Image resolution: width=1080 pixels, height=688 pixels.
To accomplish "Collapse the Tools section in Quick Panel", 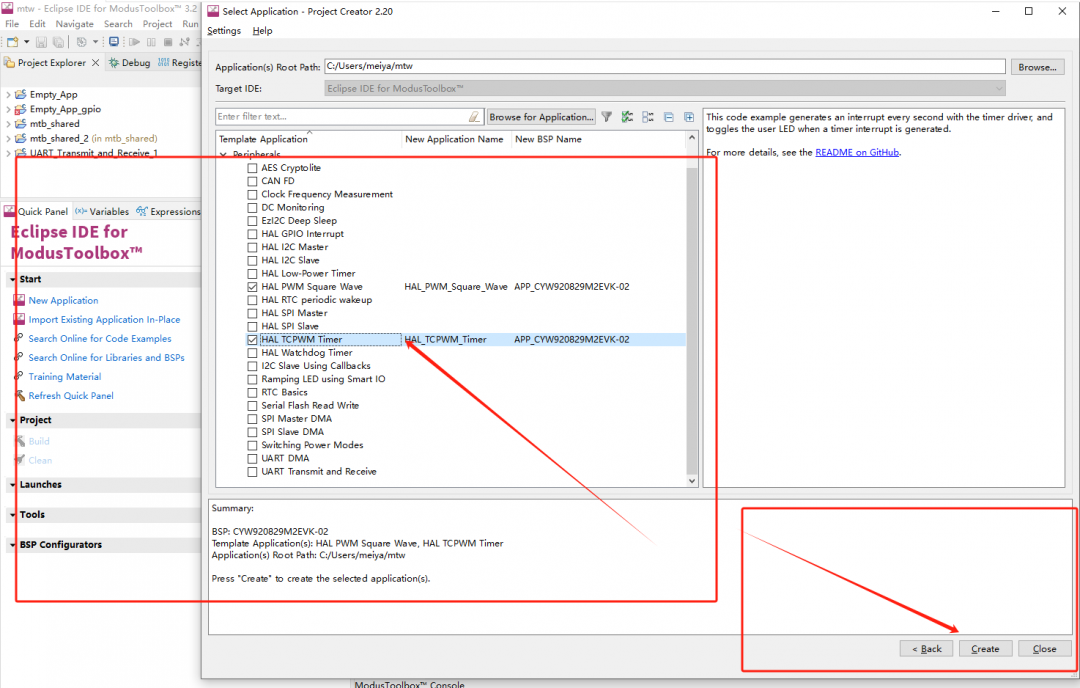I will coord(13,514).
